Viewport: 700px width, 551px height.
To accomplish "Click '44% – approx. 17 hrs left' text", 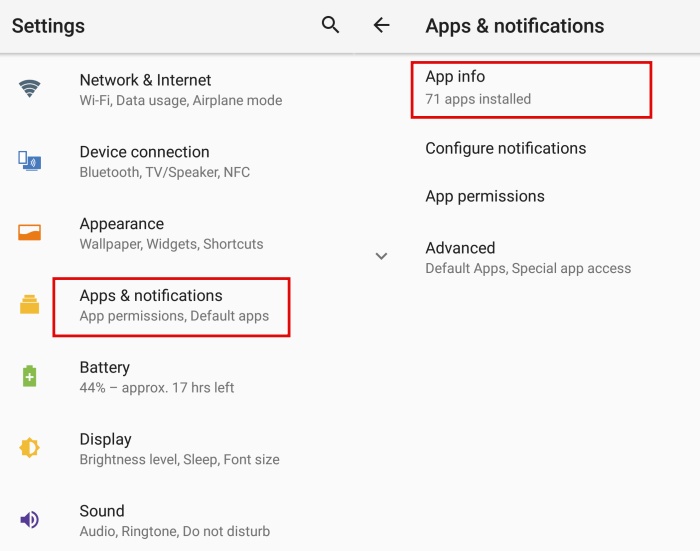I will (x=157, y=387).
